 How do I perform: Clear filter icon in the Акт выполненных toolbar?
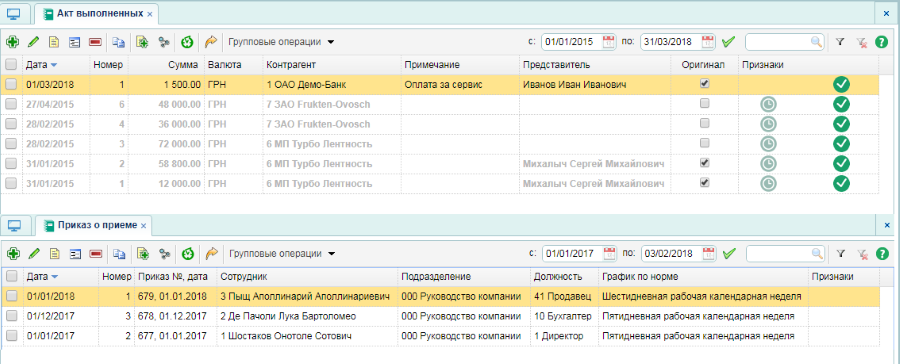(x=862, y=42)
